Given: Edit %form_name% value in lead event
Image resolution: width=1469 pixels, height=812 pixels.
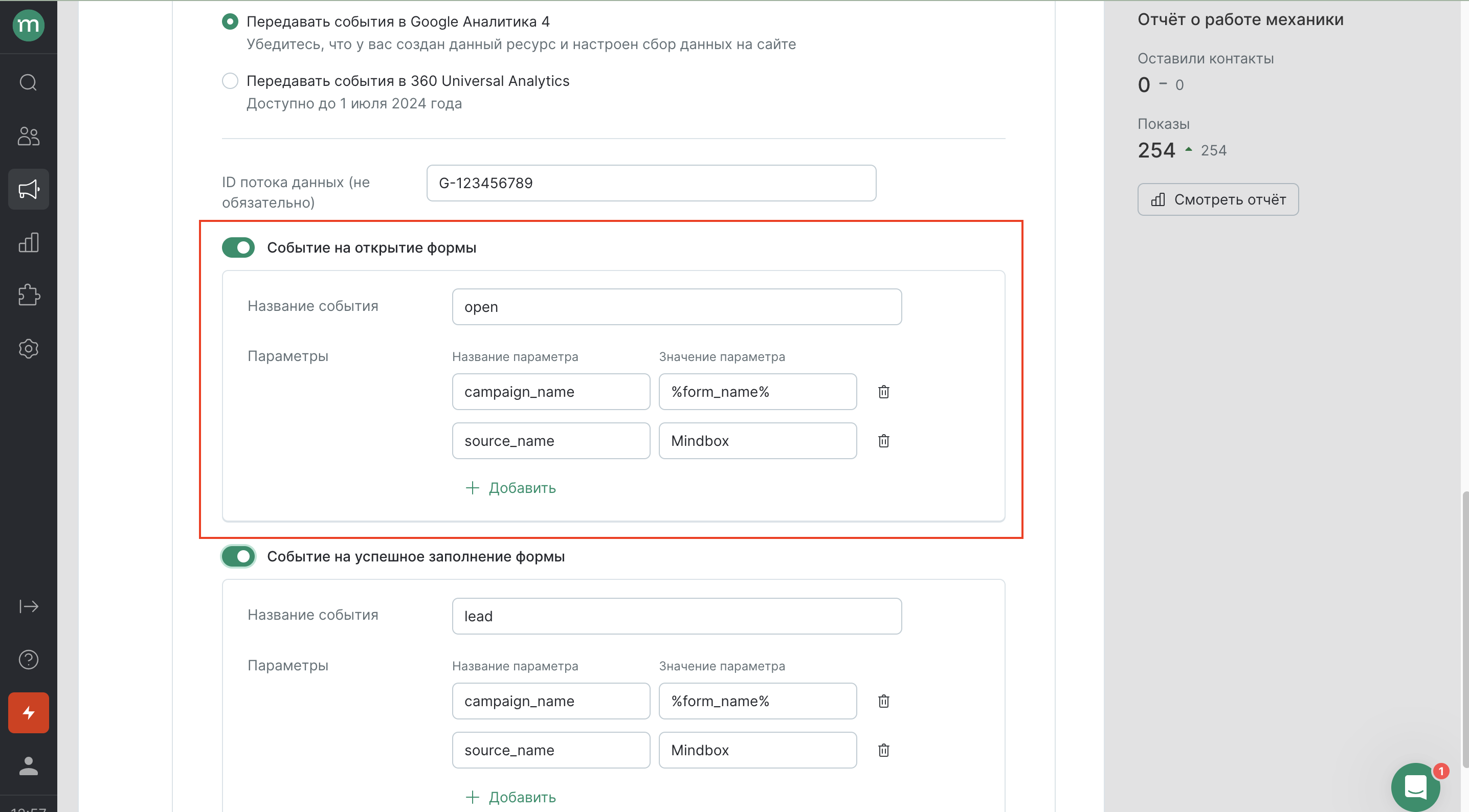Looking at the screenshot, I should tap(758, 701).
